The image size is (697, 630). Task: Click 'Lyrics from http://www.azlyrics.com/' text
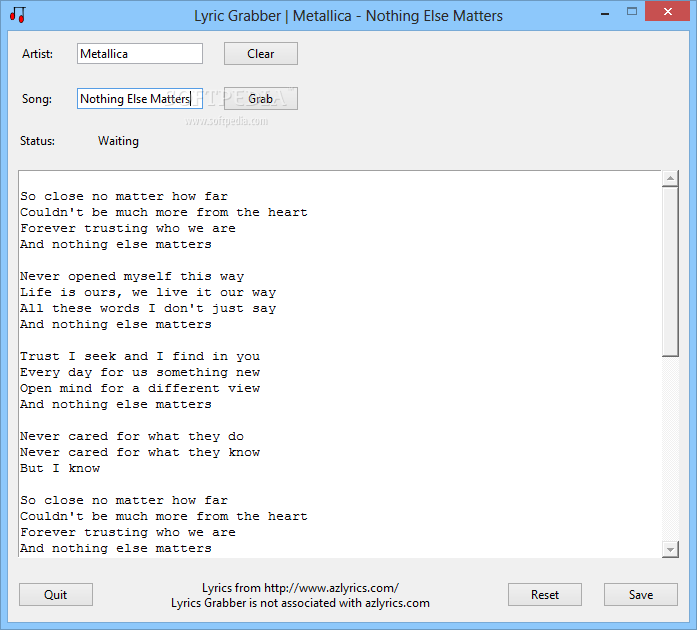tap(300, 588)
